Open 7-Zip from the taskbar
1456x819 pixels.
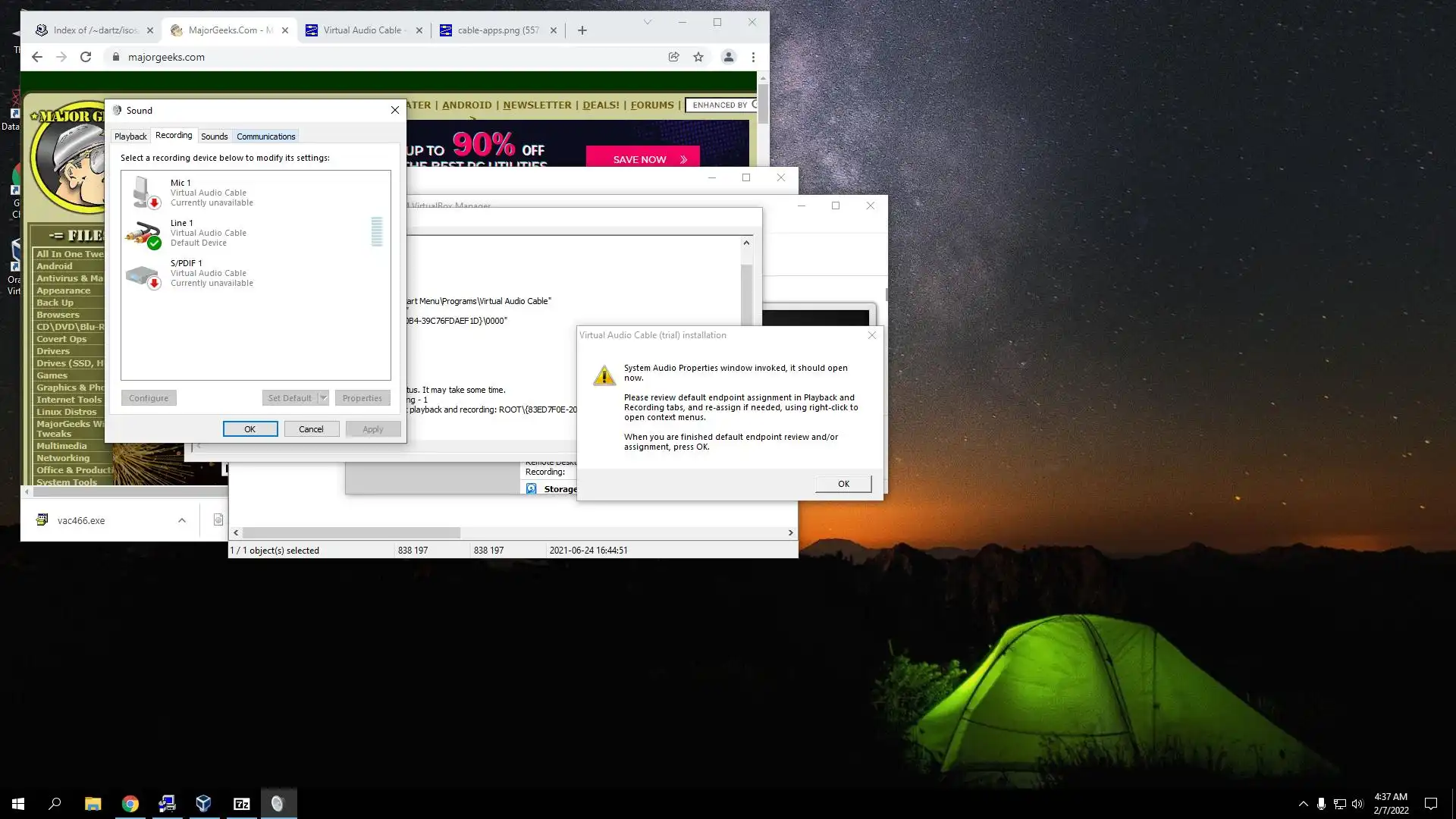coord(241,804)
